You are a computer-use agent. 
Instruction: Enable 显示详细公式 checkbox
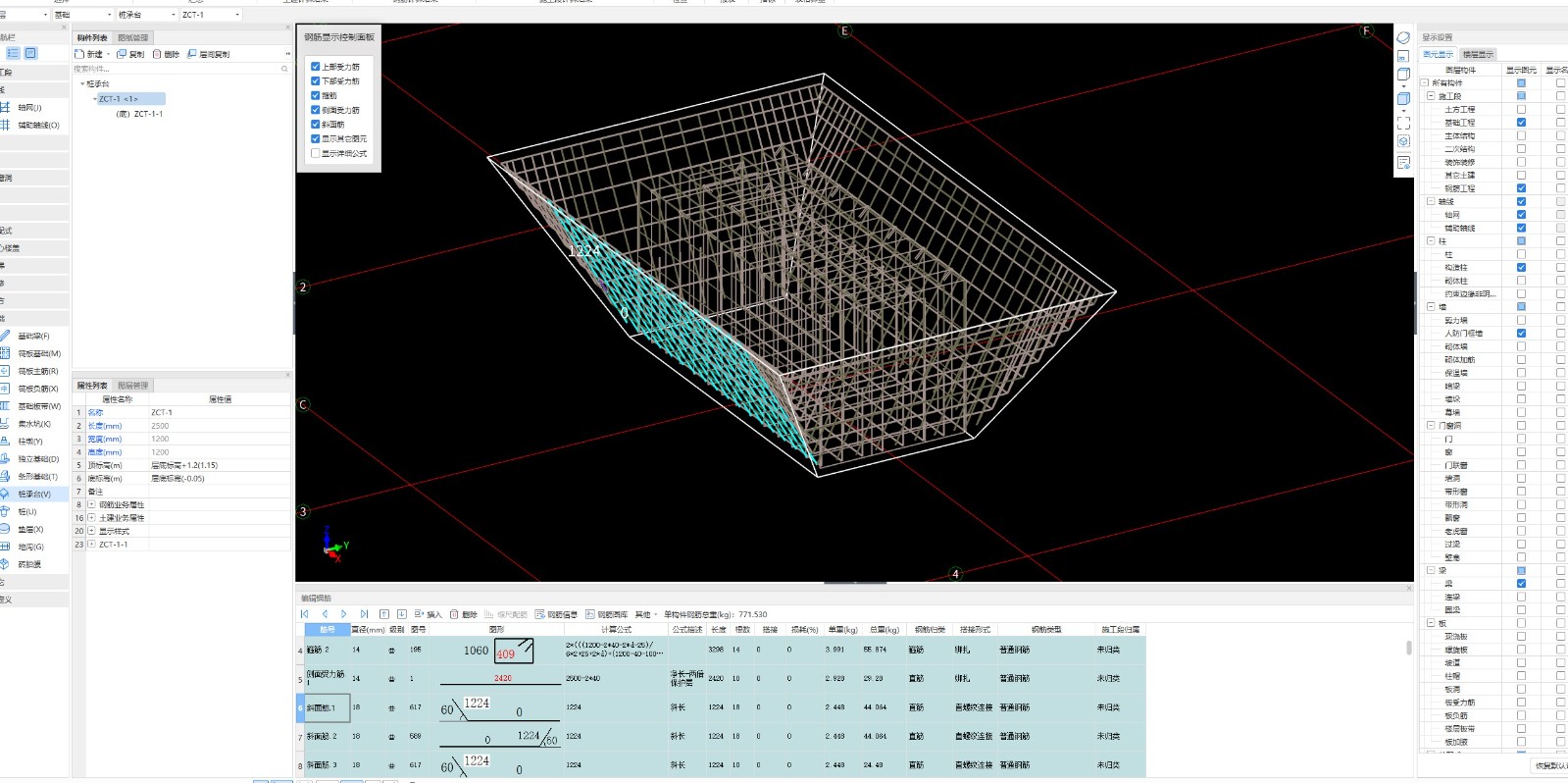tap(316, 153)
